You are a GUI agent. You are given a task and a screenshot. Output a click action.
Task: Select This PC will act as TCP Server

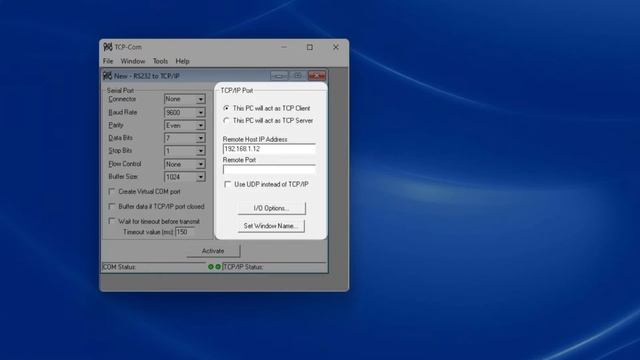point(226,120)
